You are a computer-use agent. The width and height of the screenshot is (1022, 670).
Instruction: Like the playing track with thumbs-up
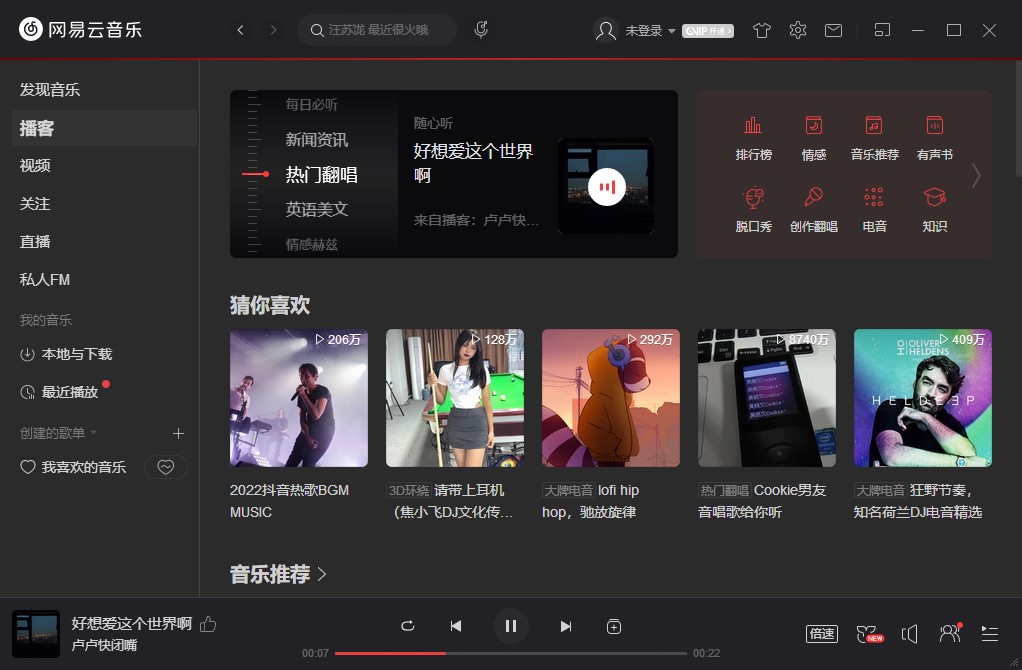[x=208, y=624]
